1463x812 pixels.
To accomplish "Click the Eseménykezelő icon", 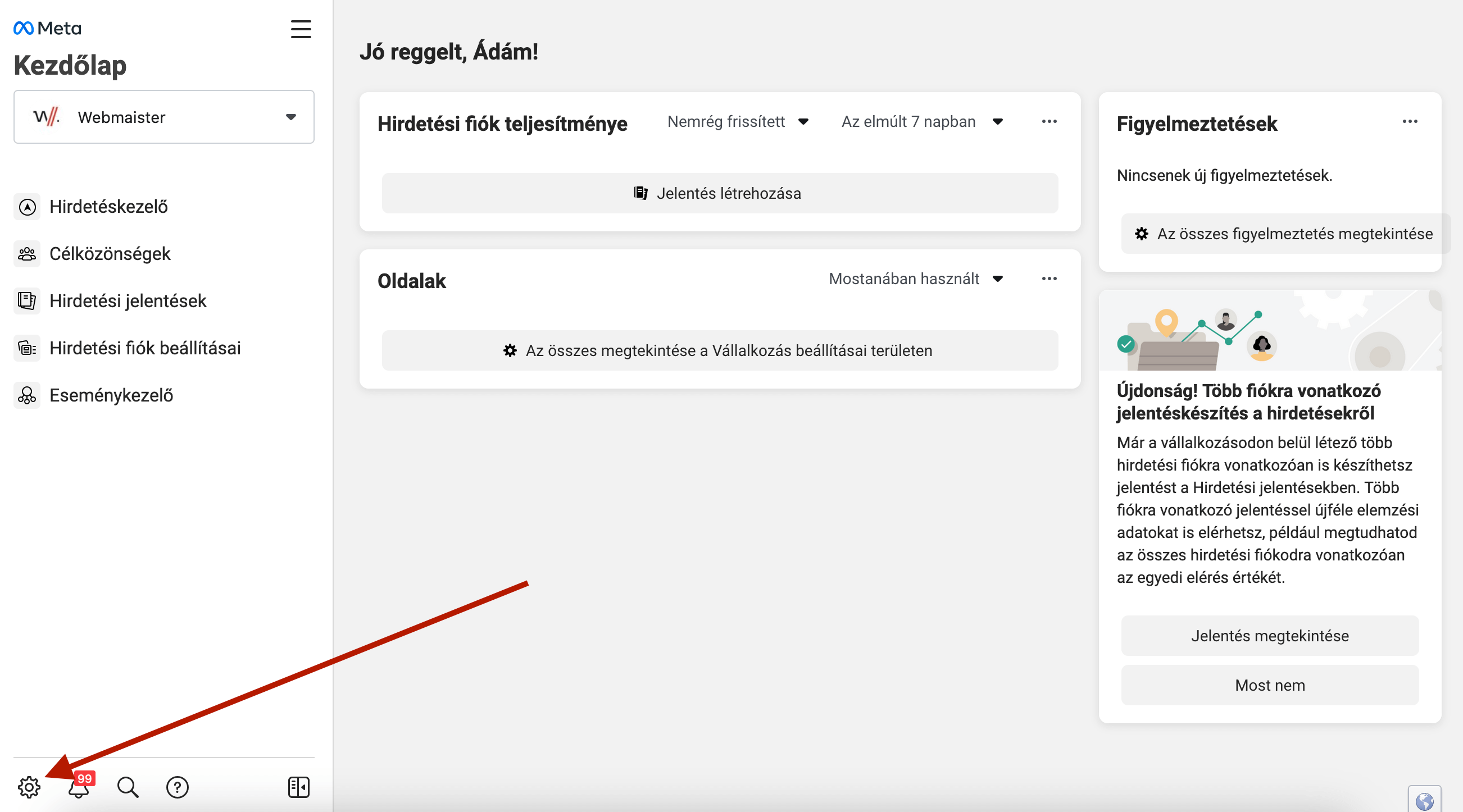I will click(28, 395).
